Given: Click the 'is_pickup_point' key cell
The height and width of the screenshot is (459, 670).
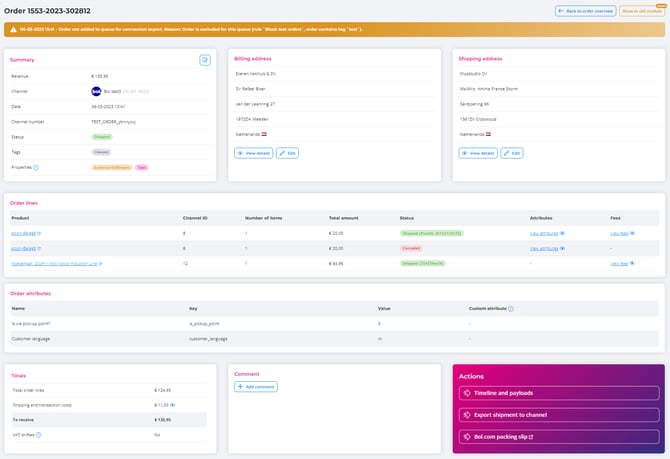Looking at the screenshot, I should click(204, 324).
